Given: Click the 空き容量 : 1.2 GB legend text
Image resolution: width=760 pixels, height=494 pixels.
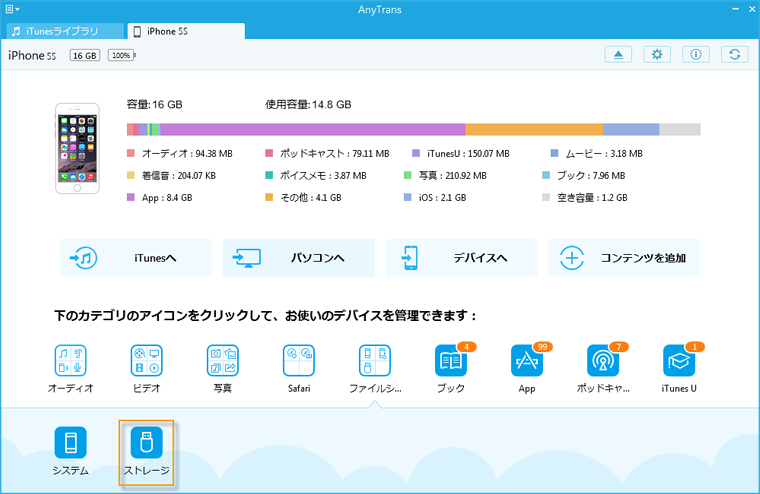Looking at the screenshot, I should tap(592, 197).
